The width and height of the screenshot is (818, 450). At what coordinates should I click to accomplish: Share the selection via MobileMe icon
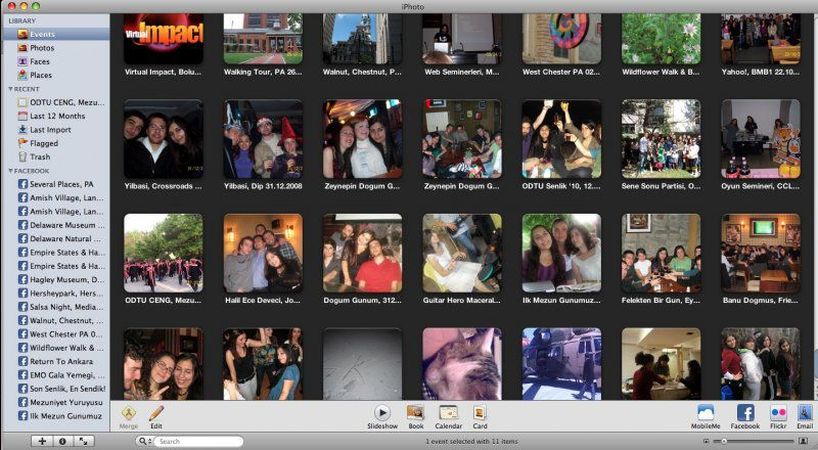coord(706,413)
